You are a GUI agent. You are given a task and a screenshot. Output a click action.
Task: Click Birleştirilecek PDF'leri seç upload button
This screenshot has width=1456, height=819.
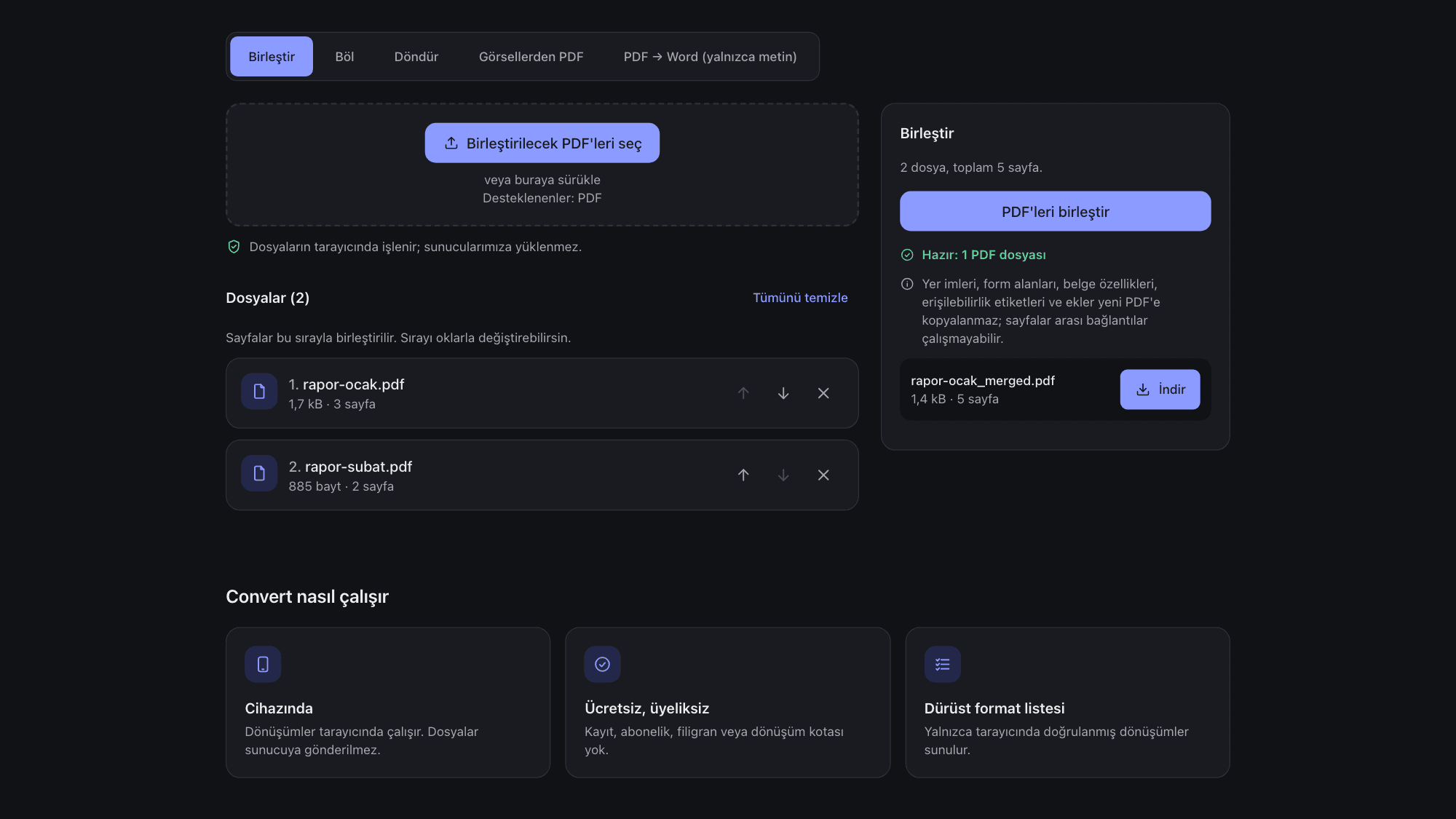tap(542, 143)
